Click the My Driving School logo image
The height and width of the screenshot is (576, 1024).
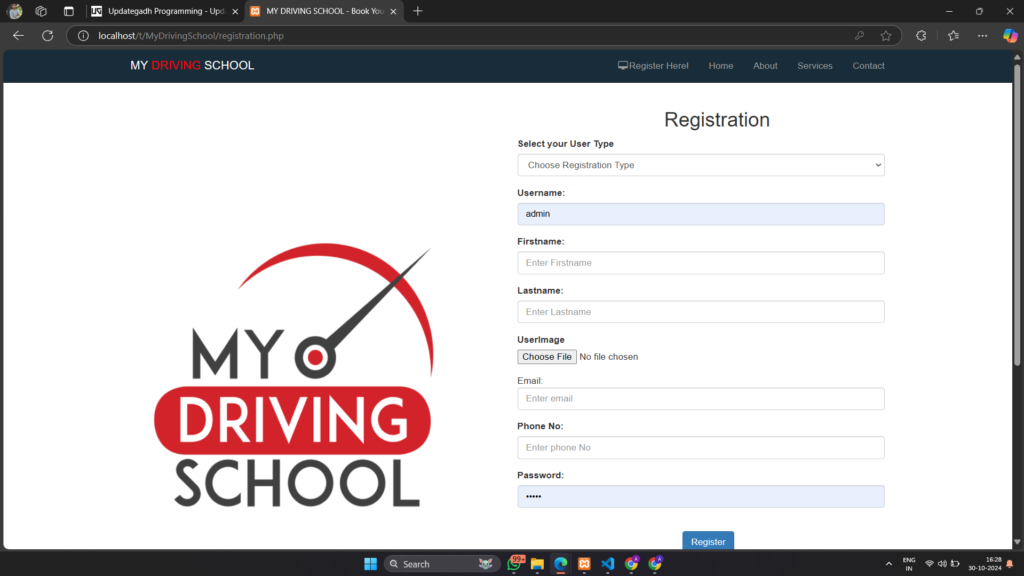(293, 376)
